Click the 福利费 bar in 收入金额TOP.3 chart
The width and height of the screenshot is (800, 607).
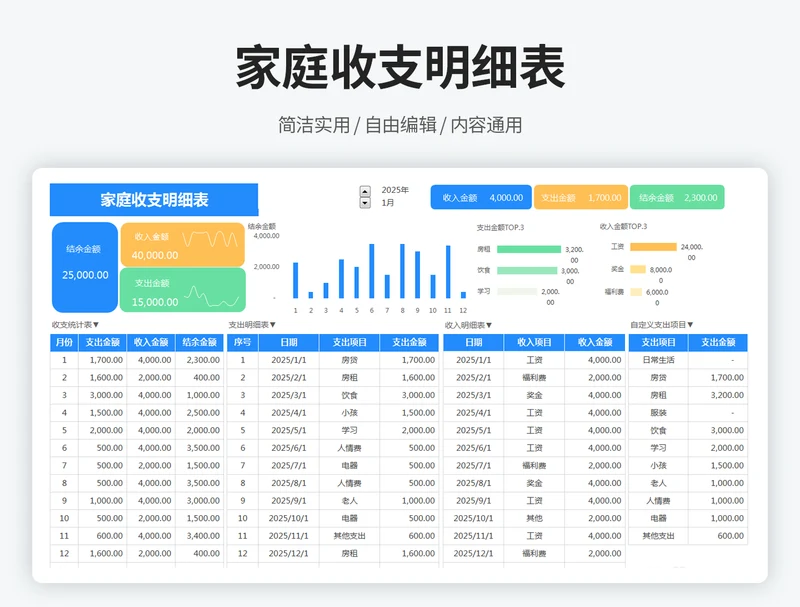(x=636, y=292)
